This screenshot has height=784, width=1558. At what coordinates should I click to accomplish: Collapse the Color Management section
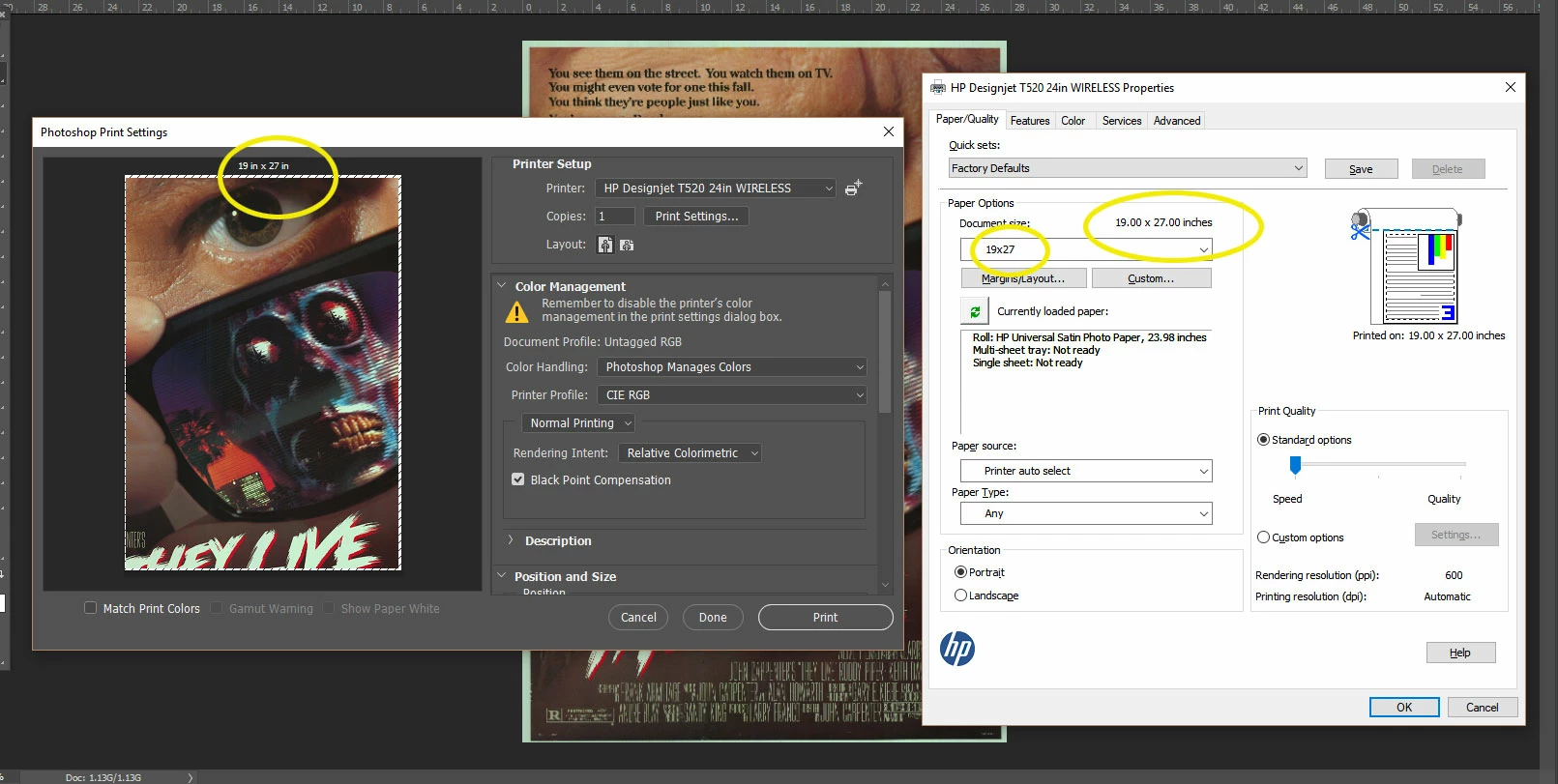point(501,286)
